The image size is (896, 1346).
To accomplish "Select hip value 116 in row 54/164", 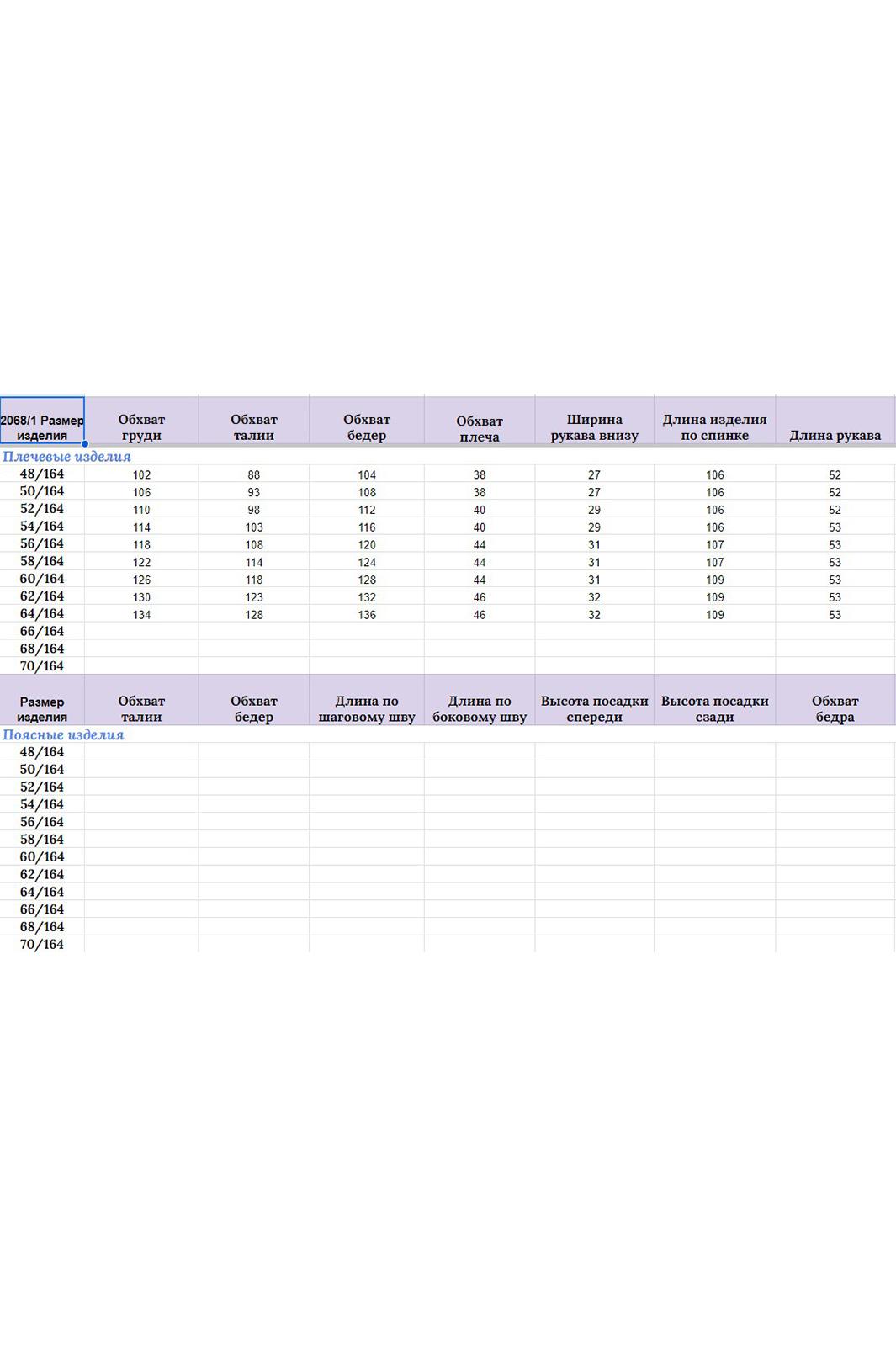I will [367, 528].
